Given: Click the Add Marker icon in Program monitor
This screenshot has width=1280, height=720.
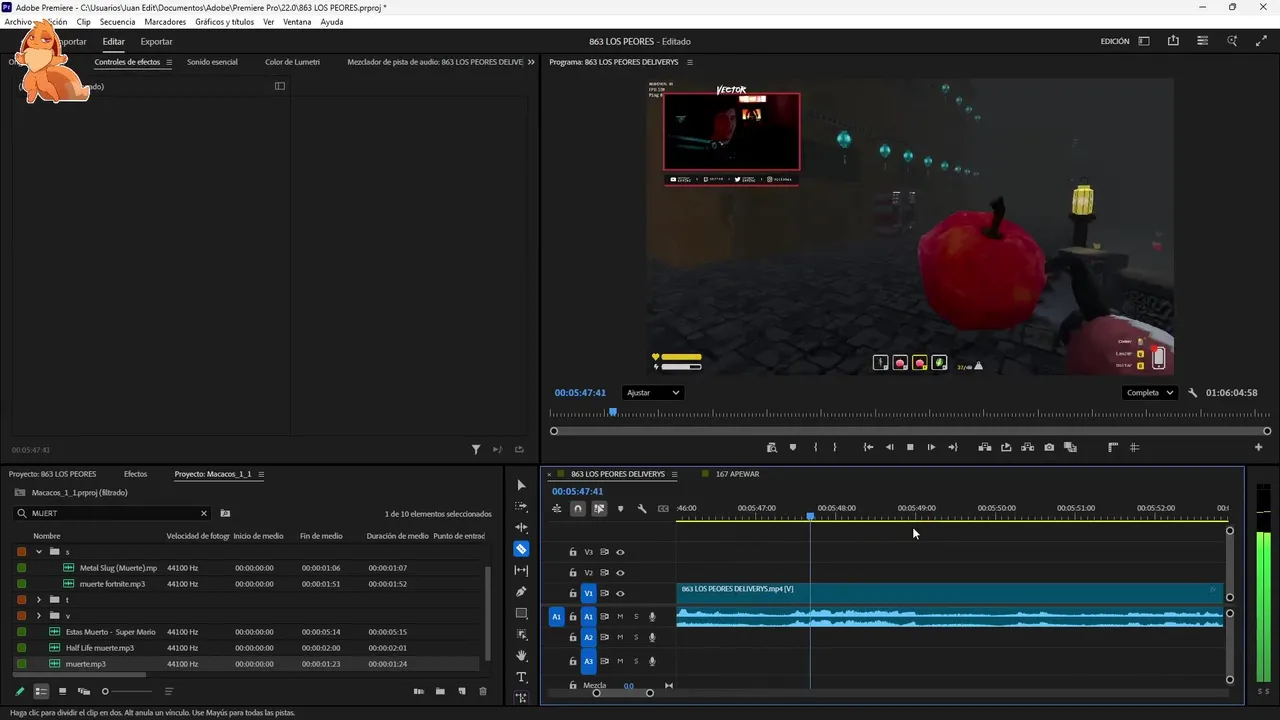Looking at the screenshot, I should tap(793, 447).
